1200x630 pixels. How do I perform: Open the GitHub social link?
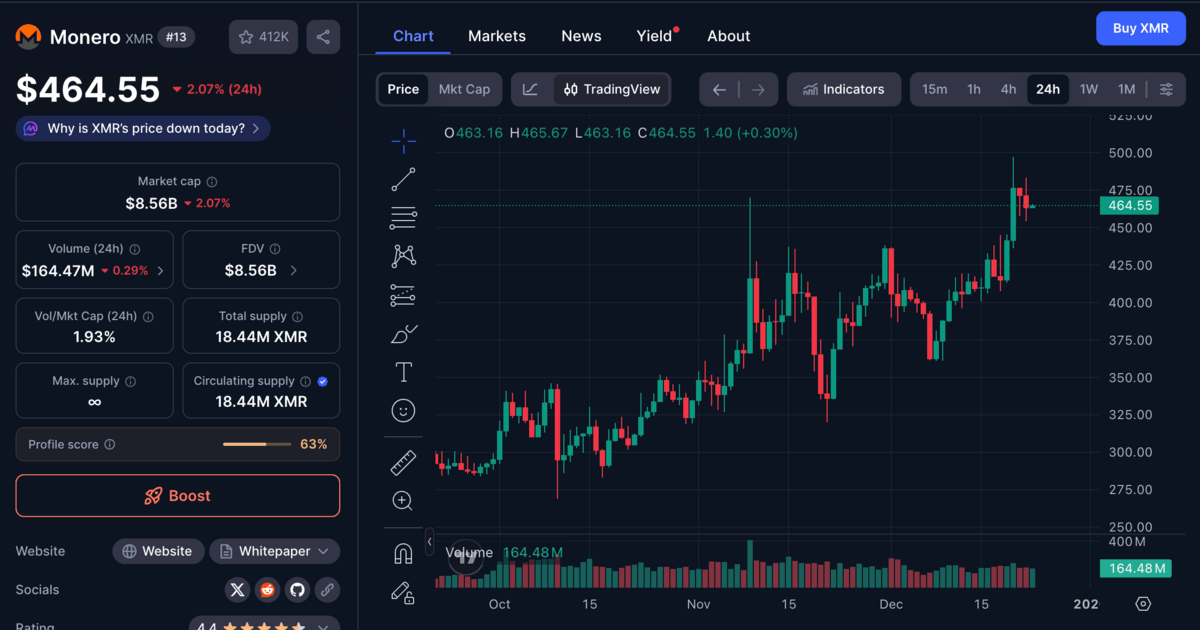click(297, 590)
